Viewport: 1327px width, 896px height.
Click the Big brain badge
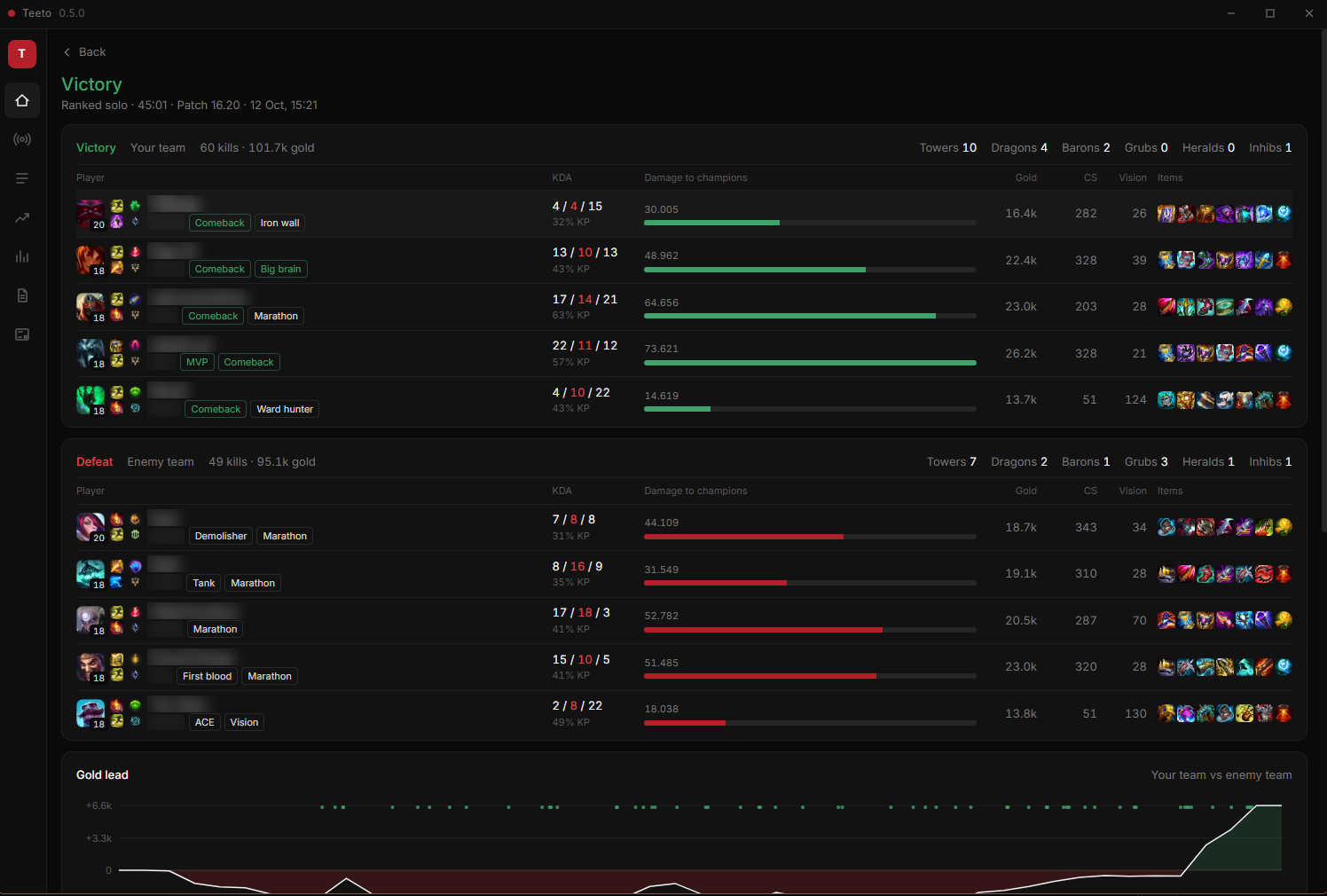[x=280, y=269]
